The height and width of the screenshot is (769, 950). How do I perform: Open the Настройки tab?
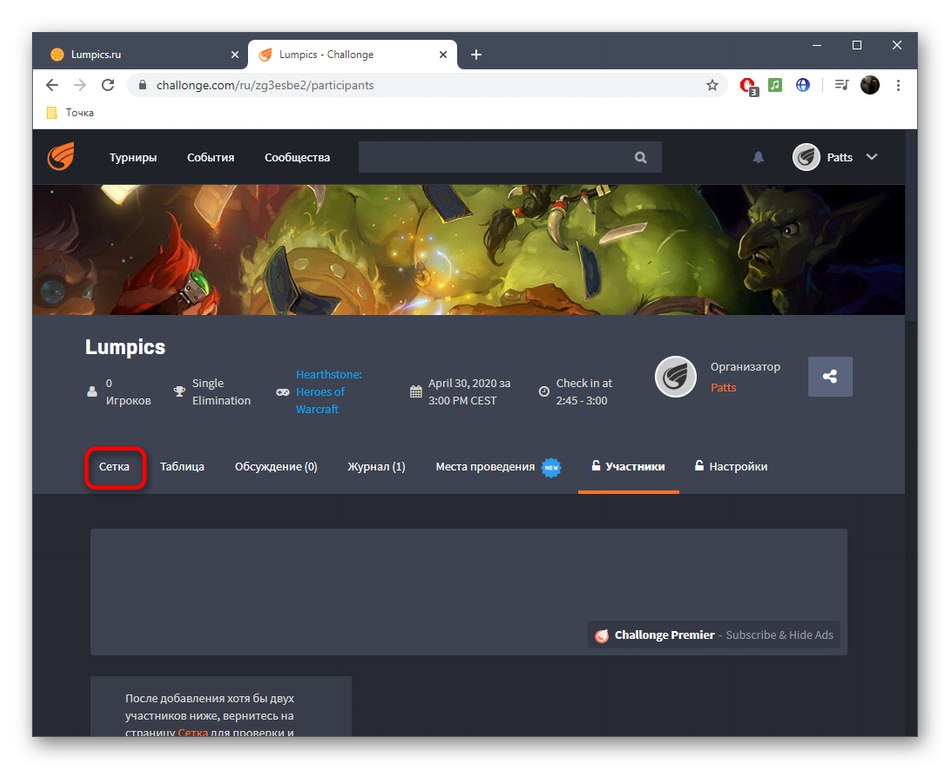731,467
